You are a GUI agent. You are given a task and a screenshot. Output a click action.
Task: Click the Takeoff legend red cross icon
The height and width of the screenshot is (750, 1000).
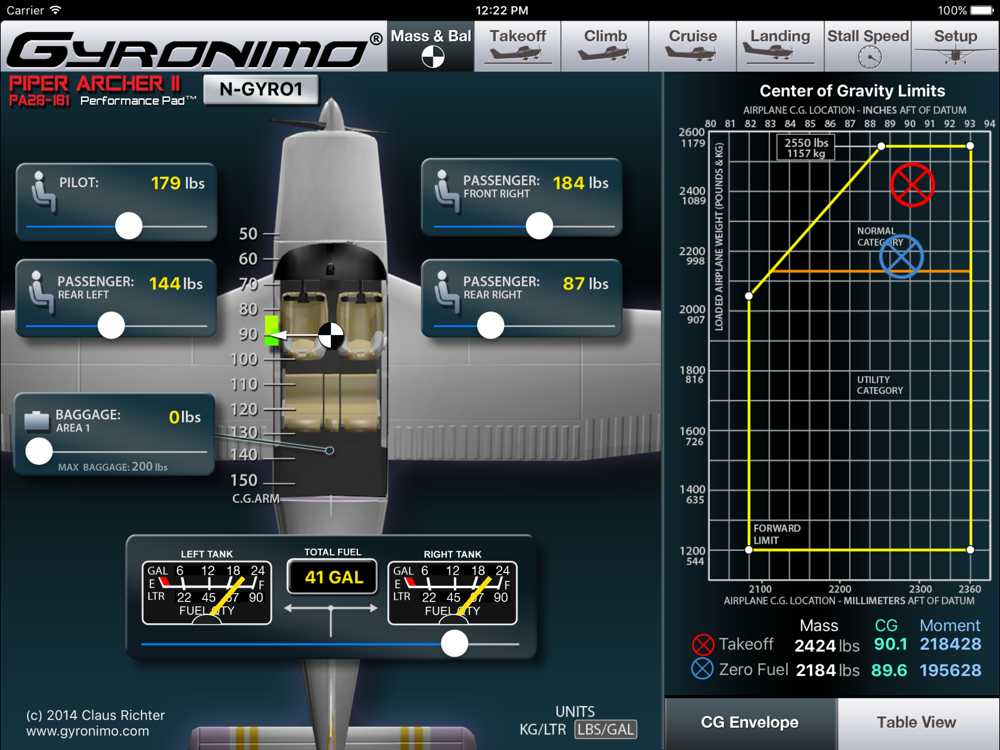point(703,645)
